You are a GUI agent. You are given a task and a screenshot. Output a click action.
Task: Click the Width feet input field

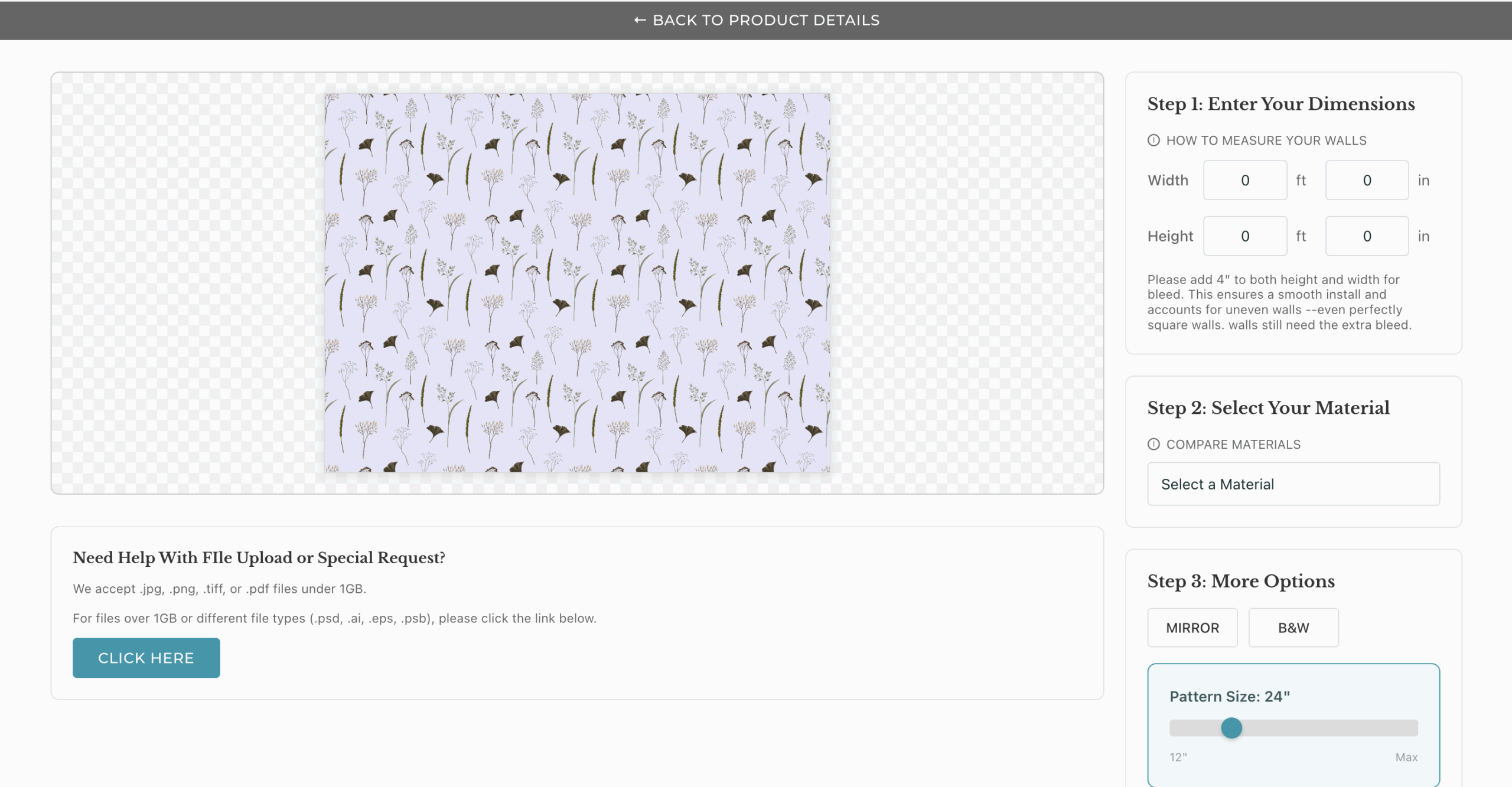coord(1244,180)
